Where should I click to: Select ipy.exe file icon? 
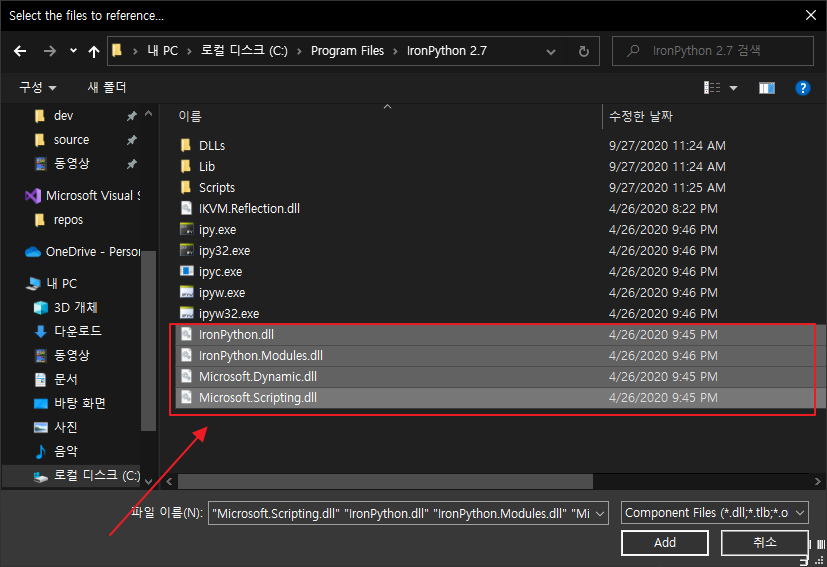tap(187, 229)
